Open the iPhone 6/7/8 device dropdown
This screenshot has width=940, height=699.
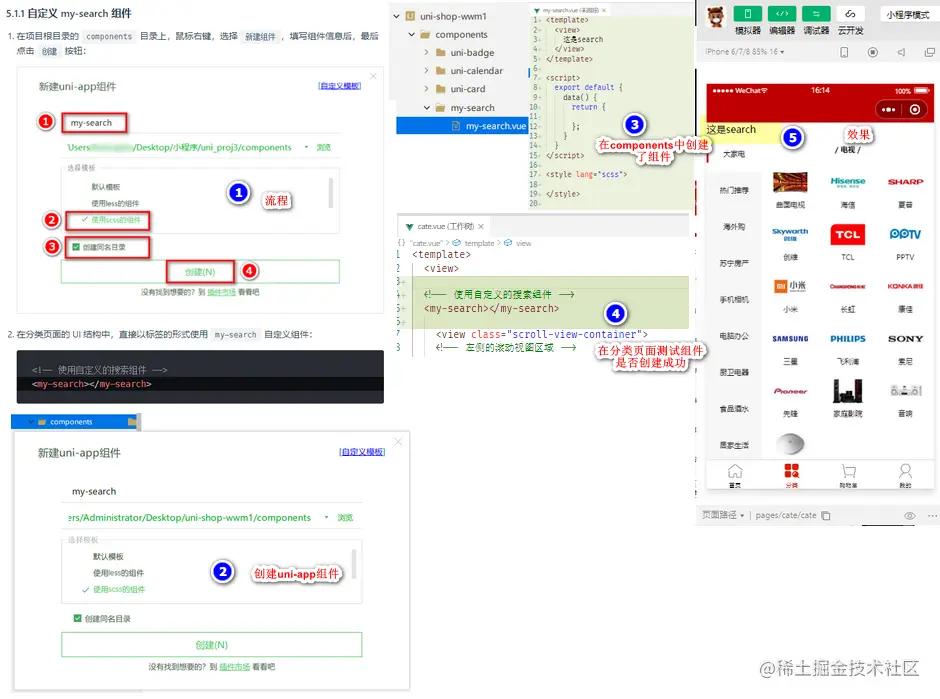point(745,52)
